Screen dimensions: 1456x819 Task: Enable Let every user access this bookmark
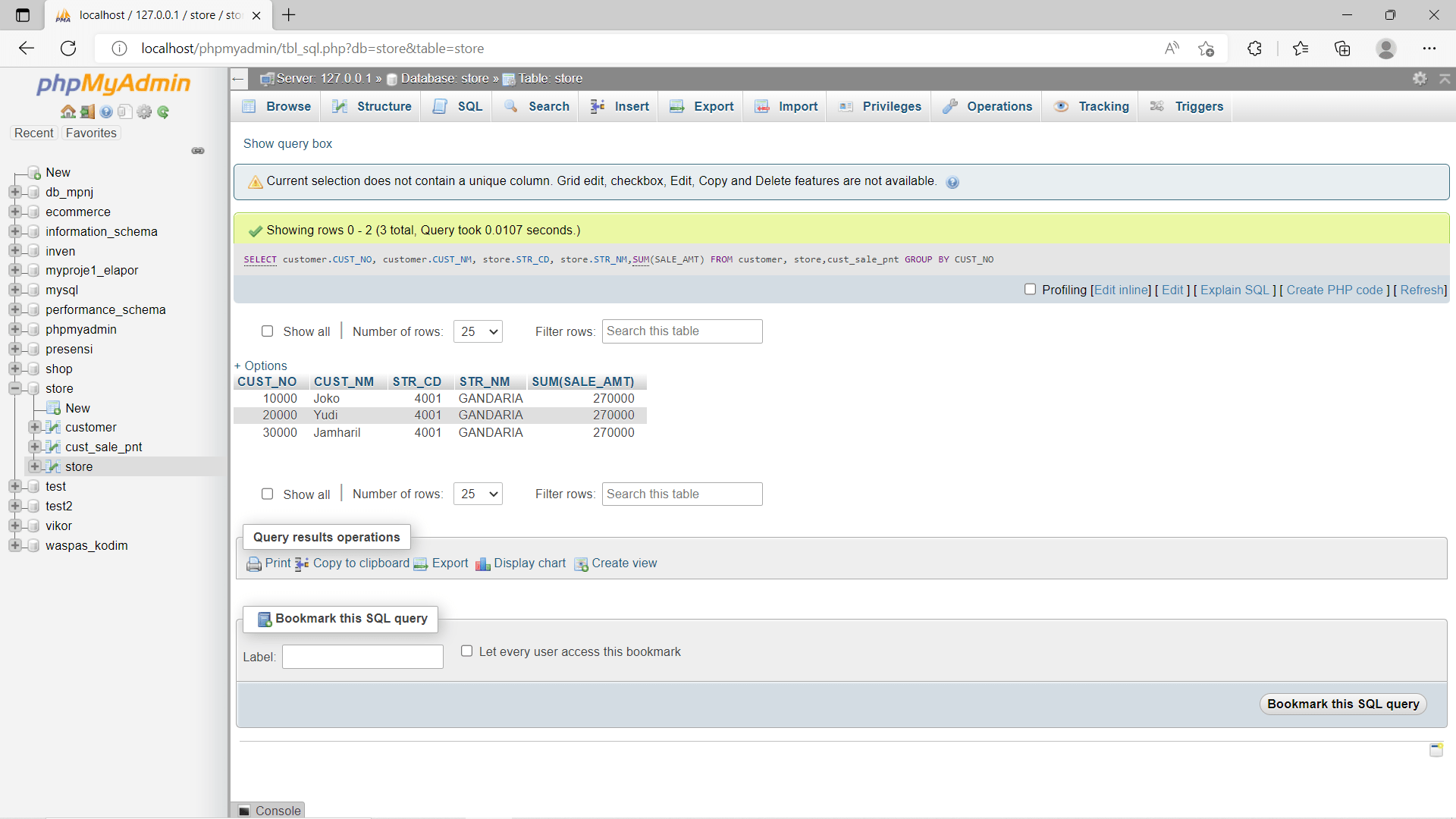(x=467, y=651)
